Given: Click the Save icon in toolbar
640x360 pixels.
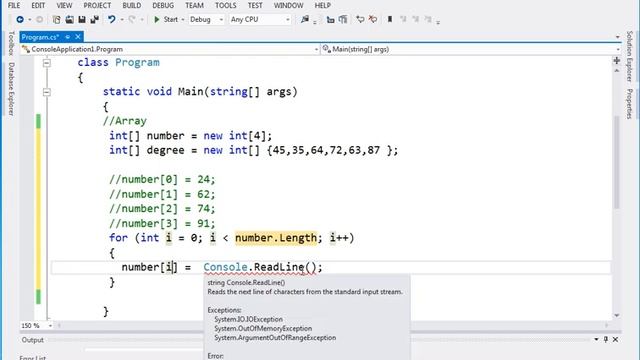Looking at the screenshot, I should (82, 19).
